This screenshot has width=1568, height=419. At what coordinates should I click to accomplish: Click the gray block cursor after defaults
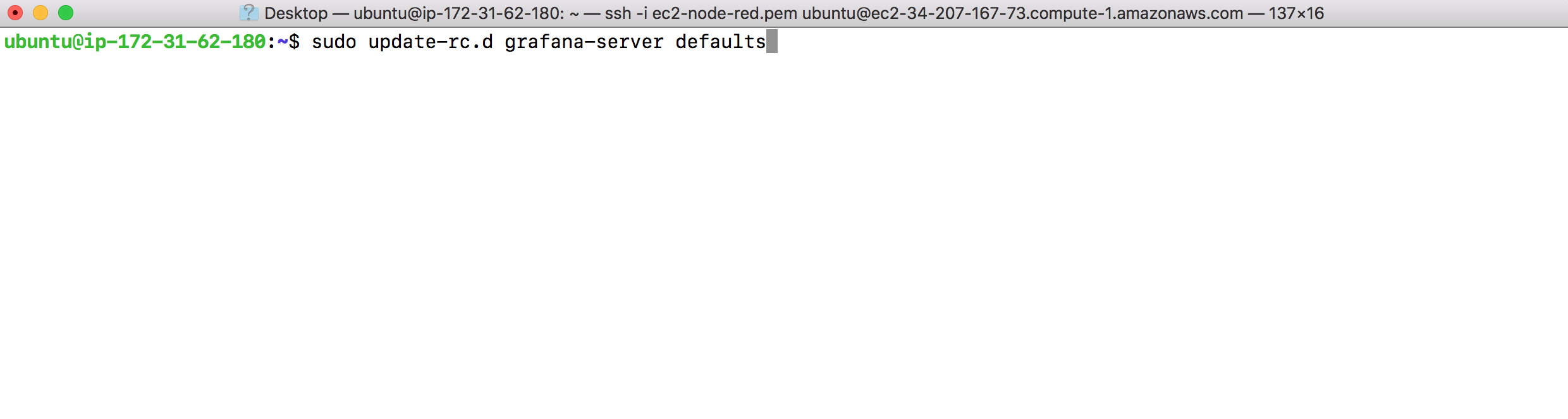tap(772, 42)
